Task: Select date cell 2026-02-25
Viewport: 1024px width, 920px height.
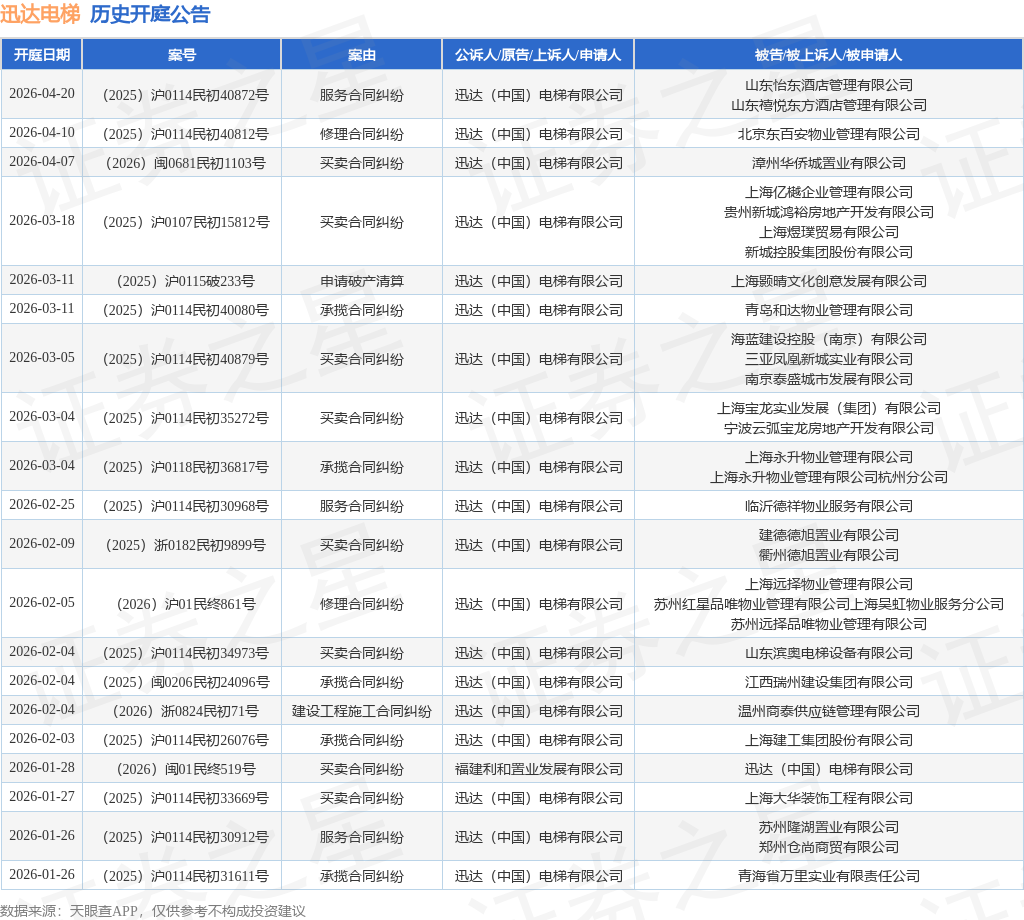Action: pyautogui.click(x=42, y=505)
